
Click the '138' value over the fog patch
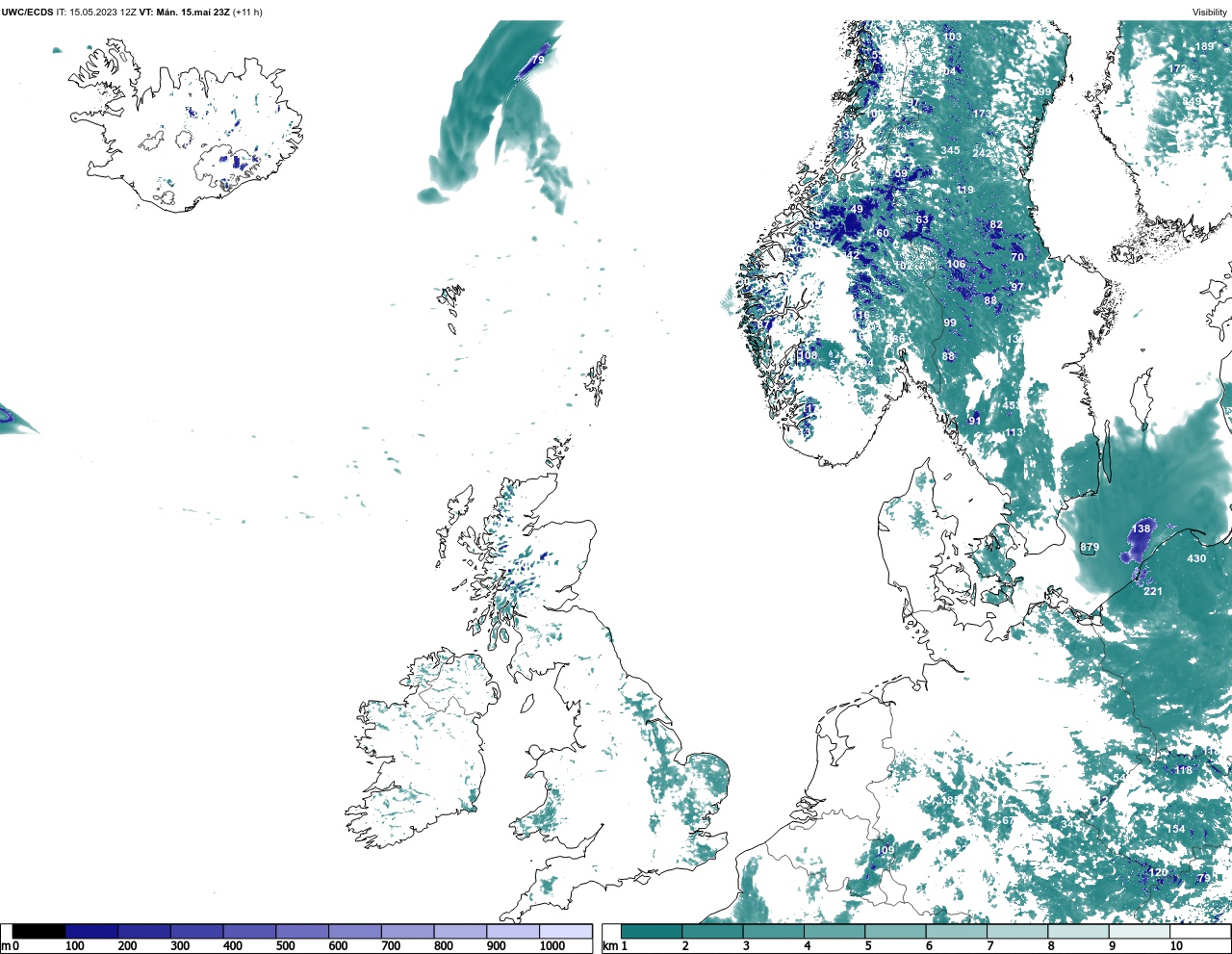pyautogui.click(x=1142, y=529)
